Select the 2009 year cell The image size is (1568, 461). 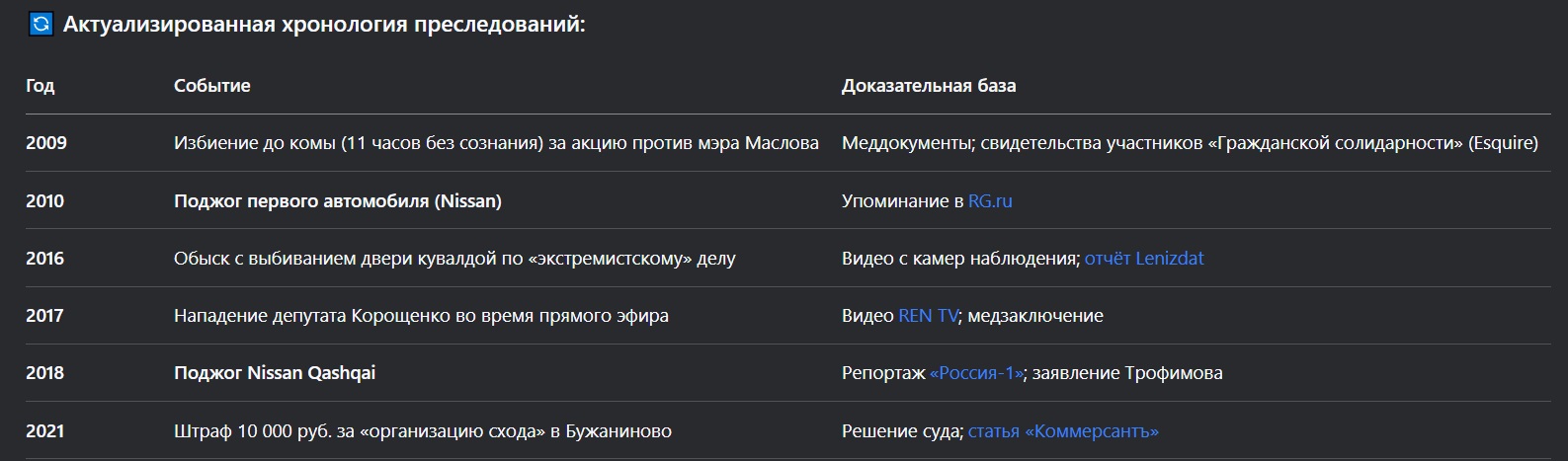46,143
